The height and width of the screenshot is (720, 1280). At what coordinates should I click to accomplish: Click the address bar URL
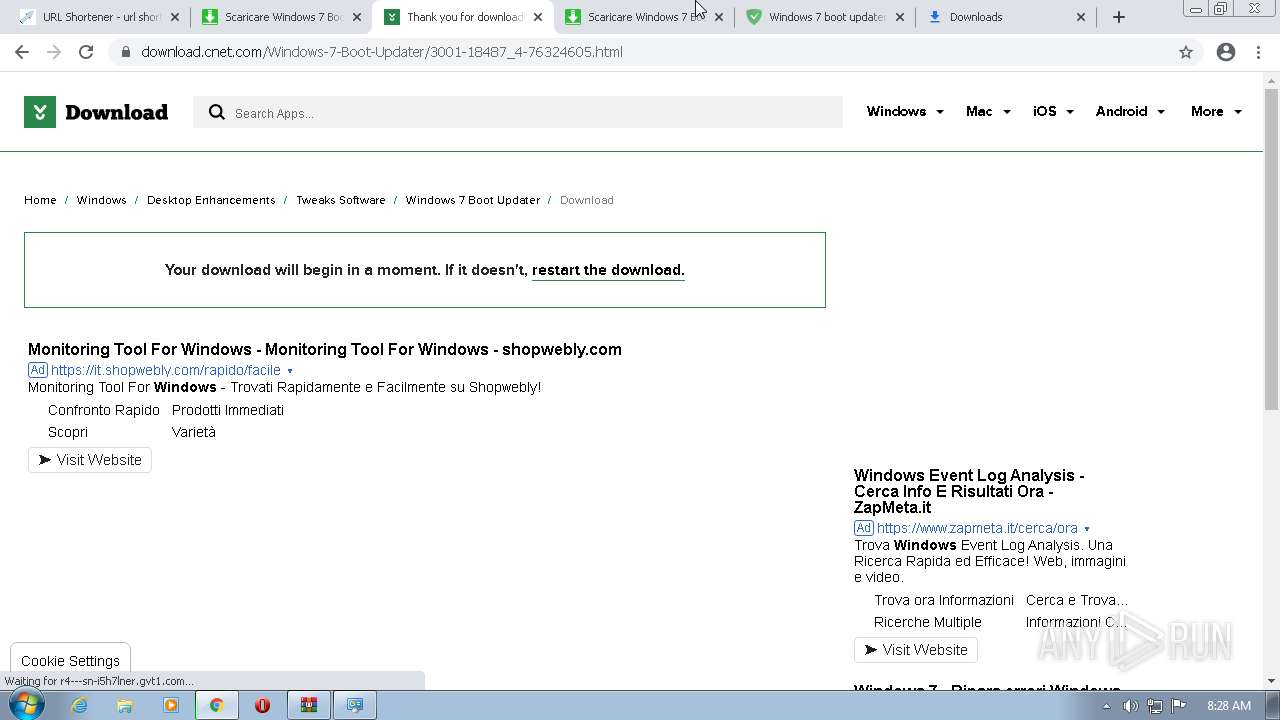pyautogui.click(x=381, y=52)
